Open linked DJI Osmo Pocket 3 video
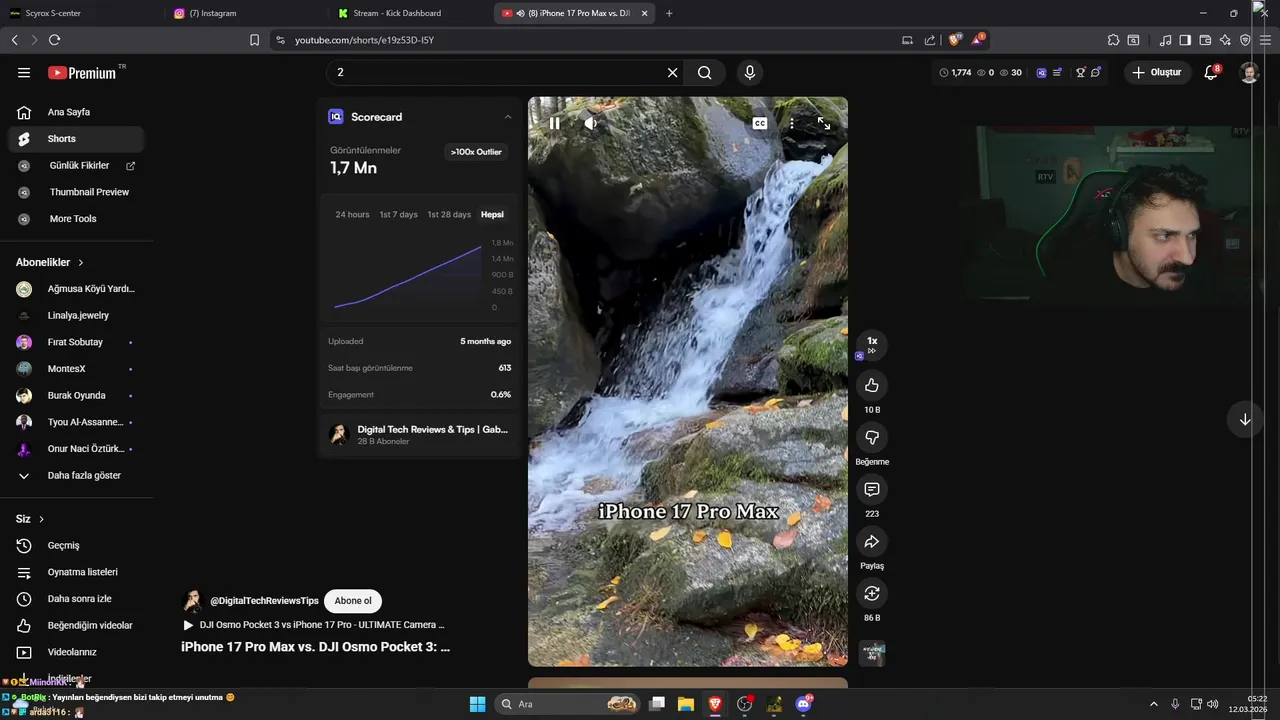1280x720 pixels. (x=313, y=625)
